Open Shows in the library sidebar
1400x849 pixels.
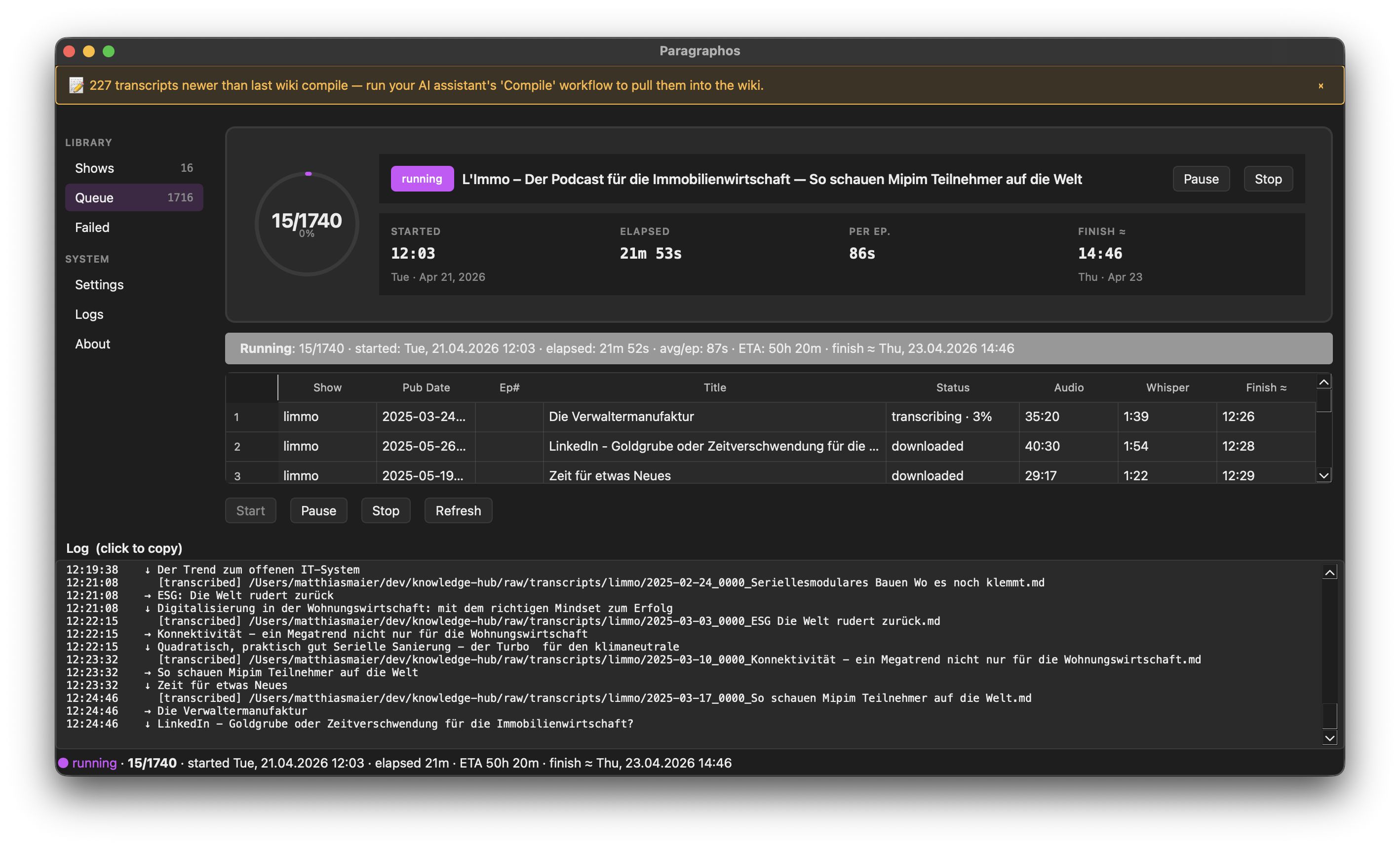click(133, 168)
